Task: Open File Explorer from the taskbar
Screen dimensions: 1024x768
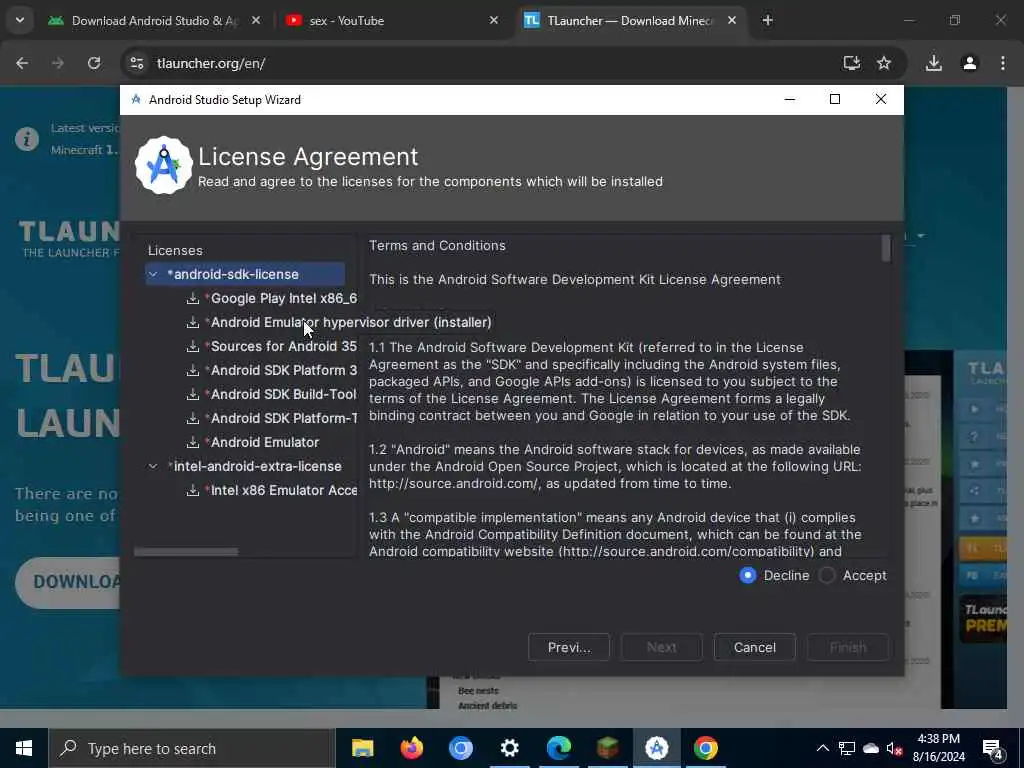Action: [x=362, y=748]
